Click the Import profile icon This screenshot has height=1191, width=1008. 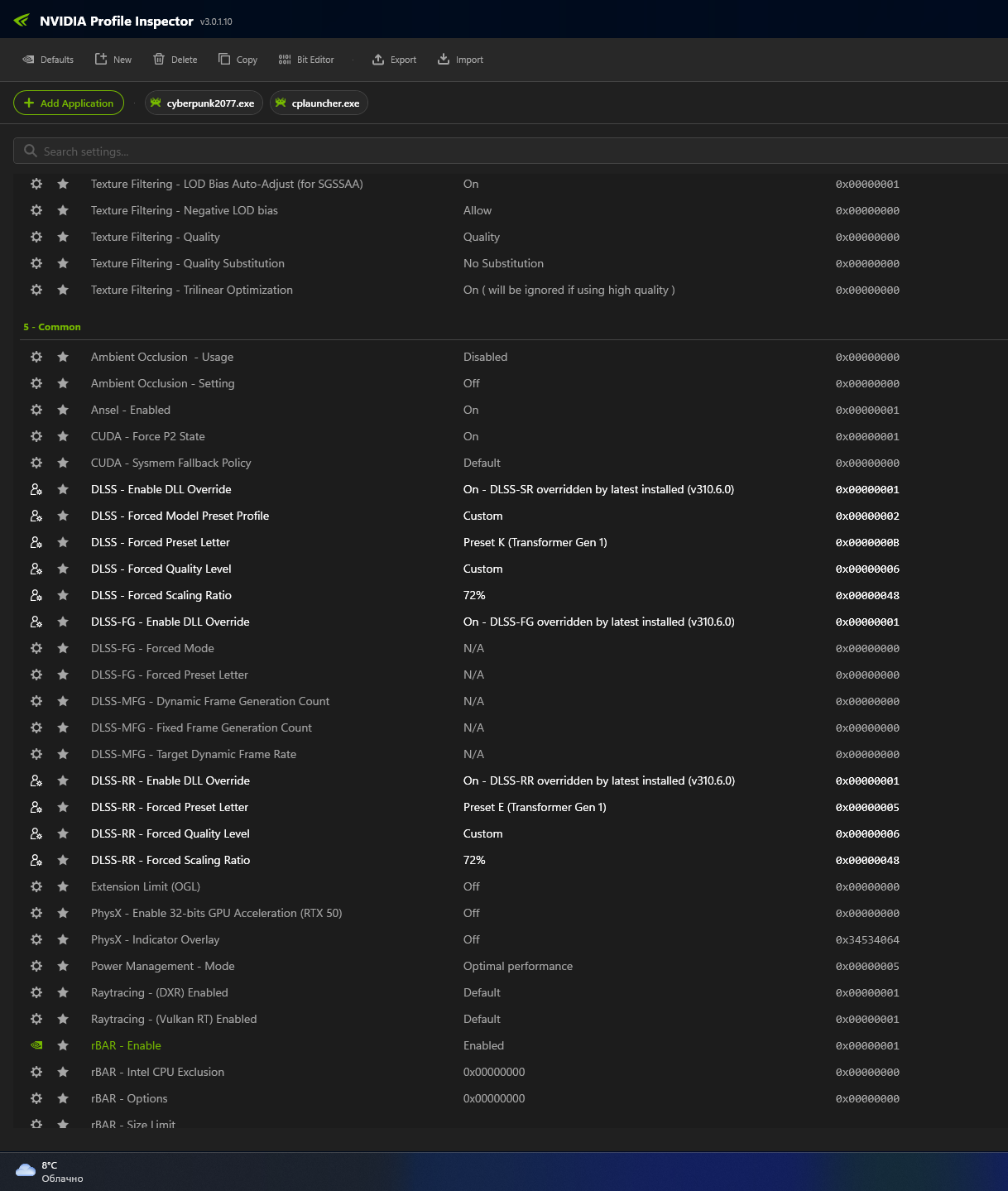pos(444,59)
